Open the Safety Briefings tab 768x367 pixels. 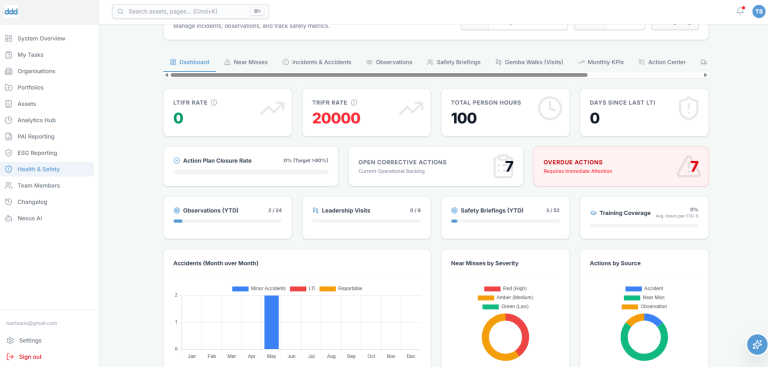pyautogui.click(x=454, y=62)
